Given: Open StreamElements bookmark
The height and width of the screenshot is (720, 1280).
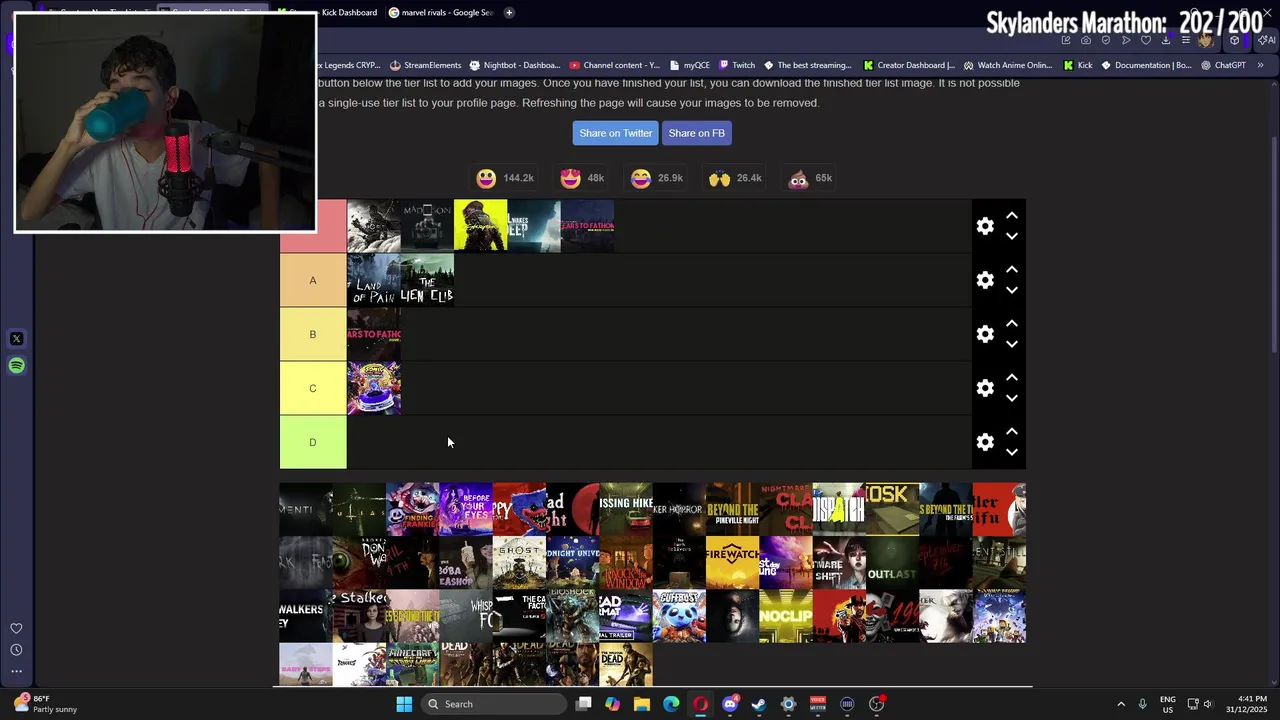Looking at the screenshot, I should (425, 65).
